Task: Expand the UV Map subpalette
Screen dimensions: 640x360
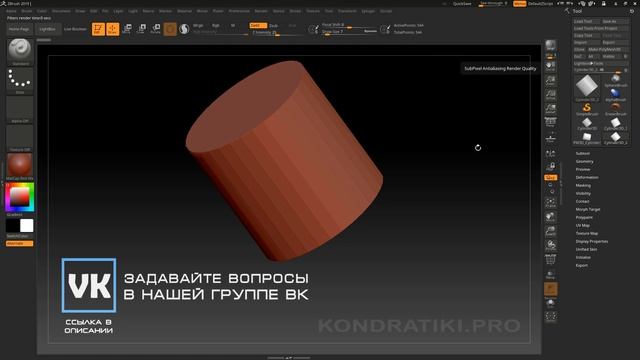Action: click(582, 225)
